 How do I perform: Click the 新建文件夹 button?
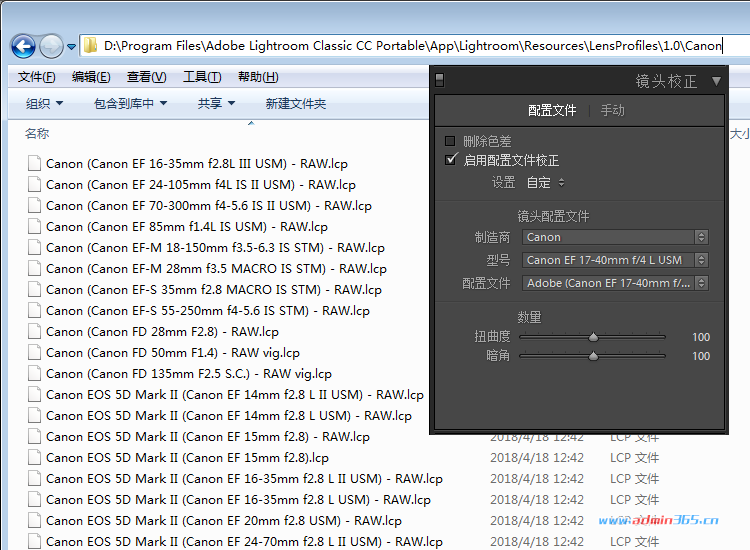click(x=296, y=103)
